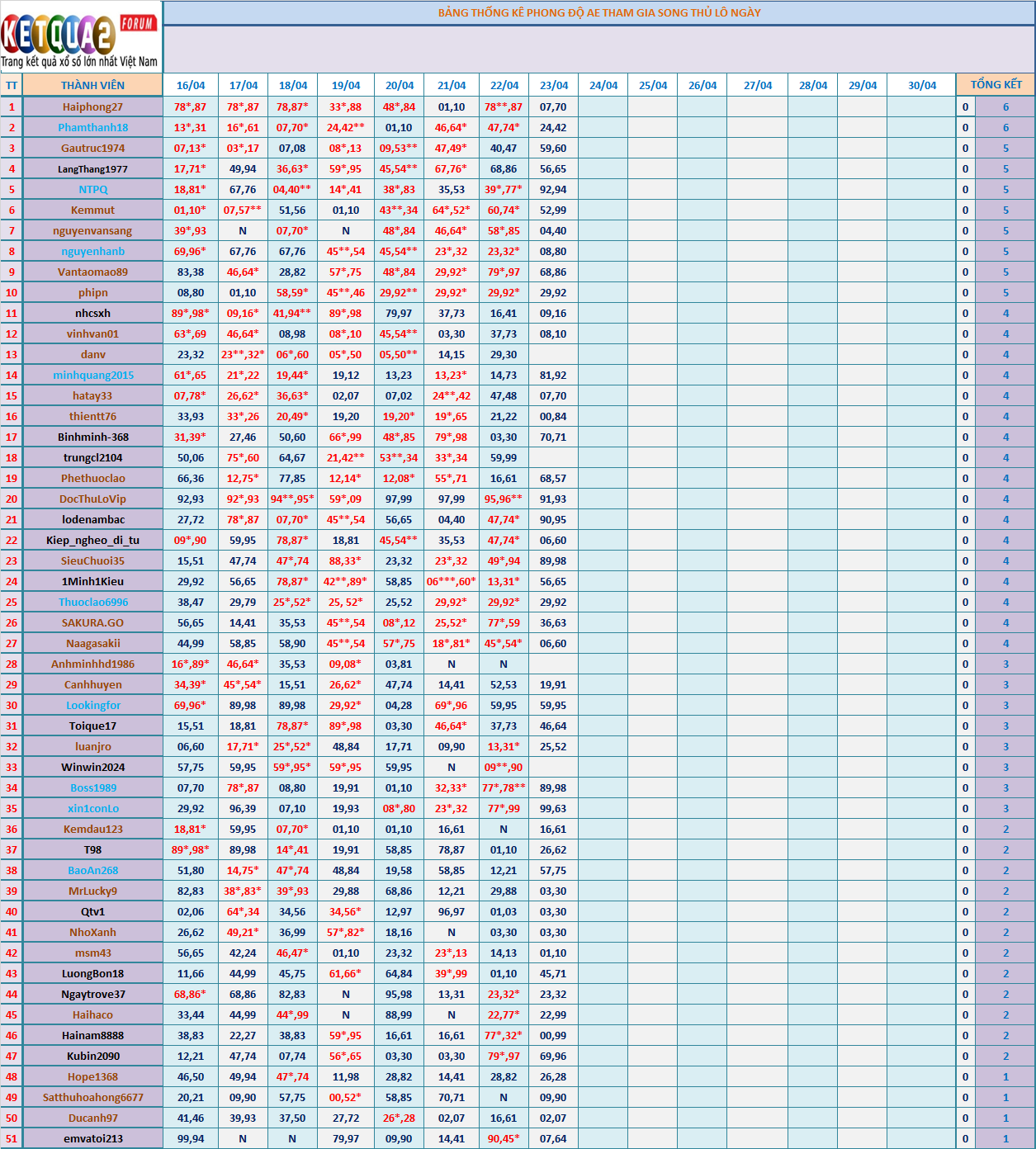Open member Lookingfor name link
1036x1149 pixels.
pos(92,705)
